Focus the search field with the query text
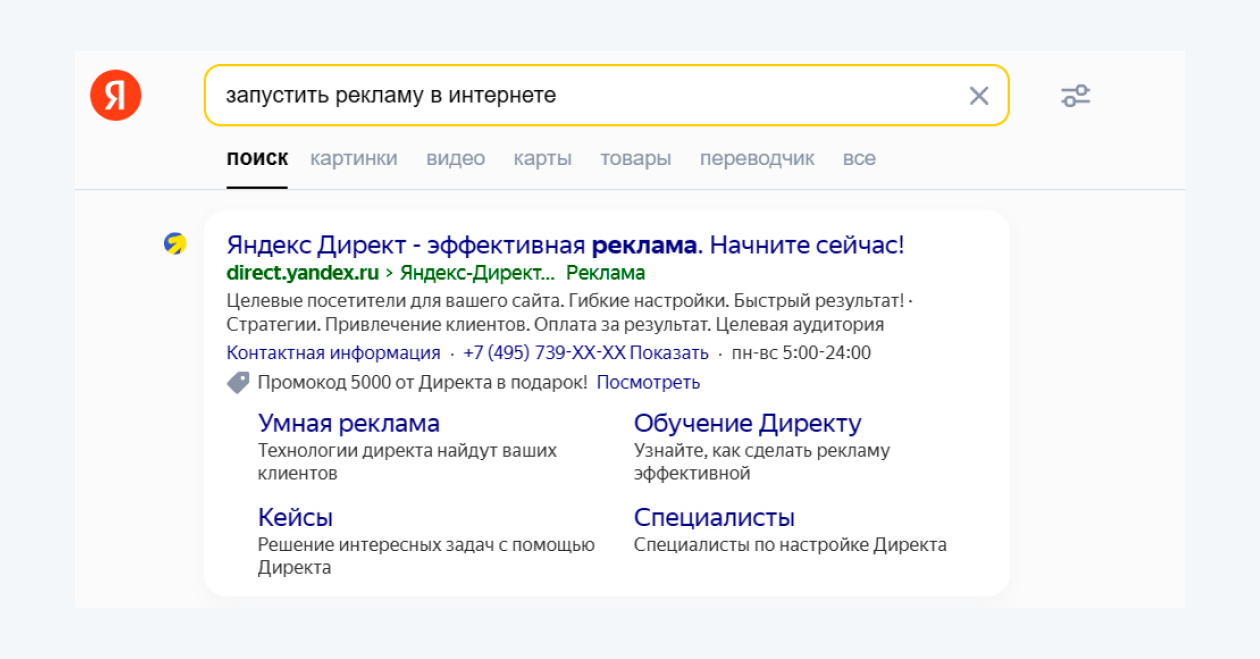 pos(606,96)
